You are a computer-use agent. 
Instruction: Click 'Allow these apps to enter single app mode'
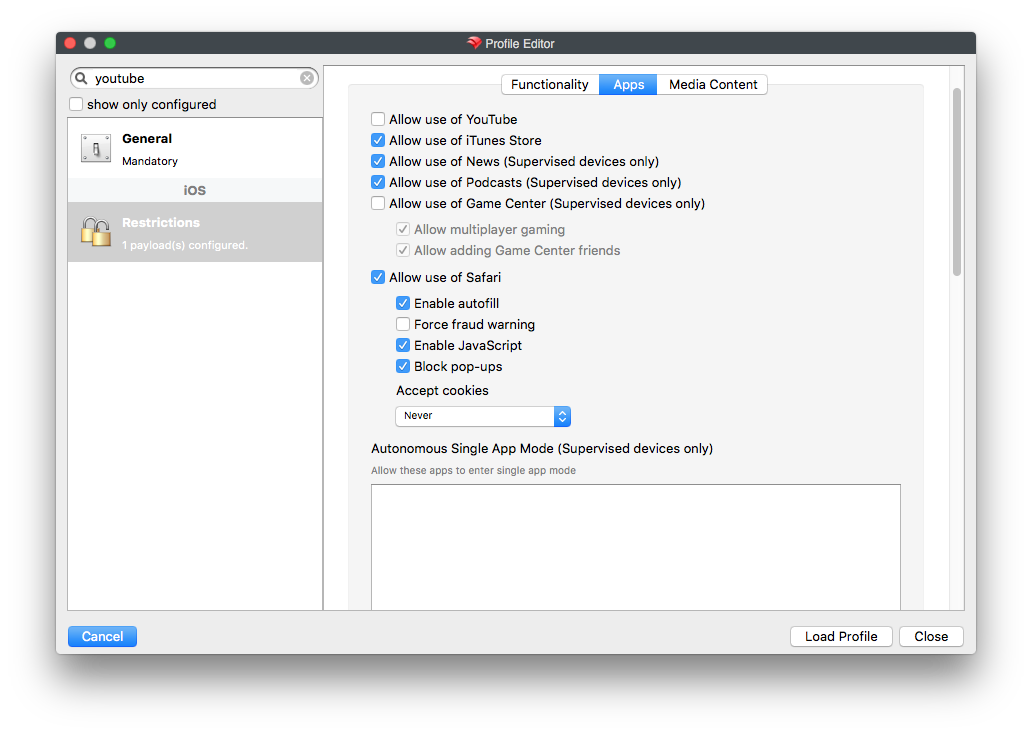[x=473, y=471]
